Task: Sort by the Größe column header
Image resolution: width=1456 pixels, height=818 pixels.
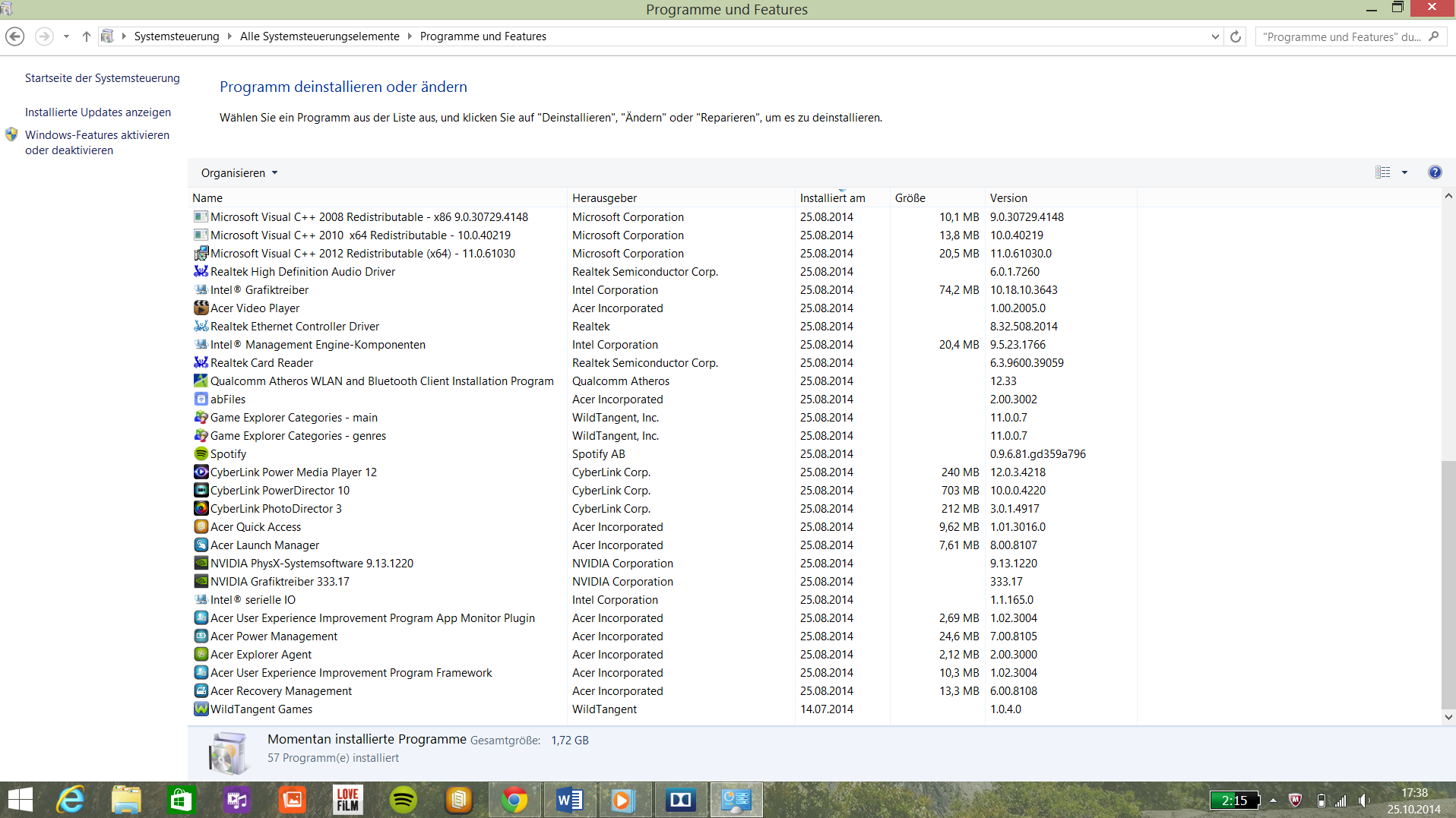Action: (938, 197)
